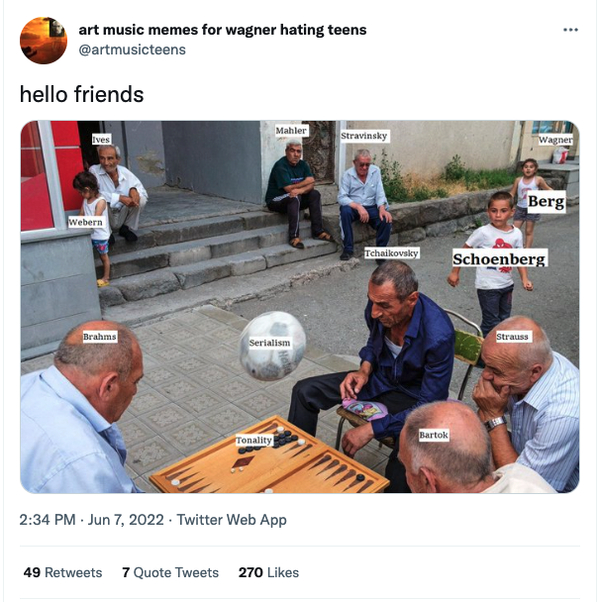Click the Twitter Web App source link

[231, 519]
